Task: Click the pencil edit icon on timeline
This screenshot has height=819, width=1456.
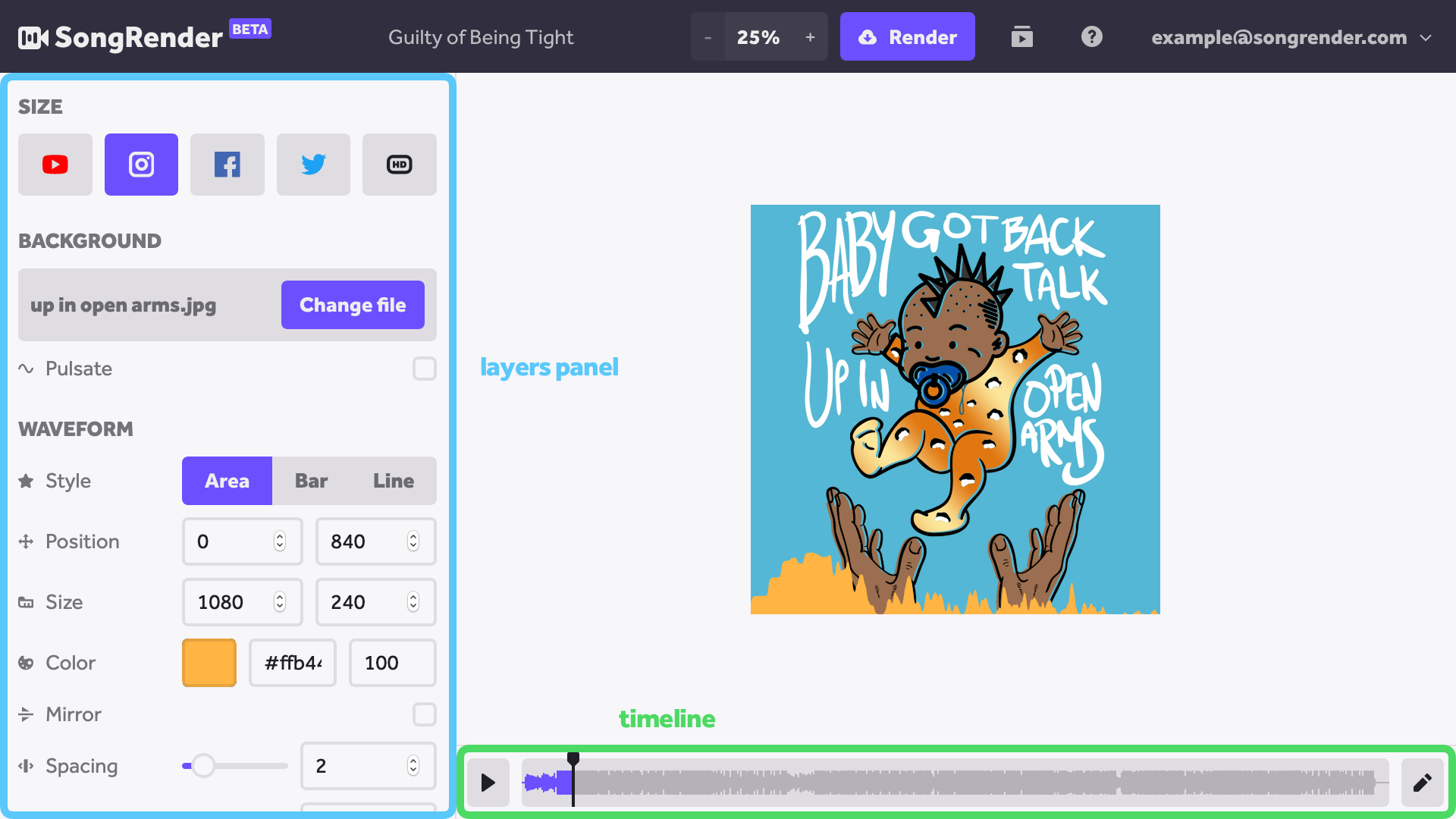Action: (1423, 782)
